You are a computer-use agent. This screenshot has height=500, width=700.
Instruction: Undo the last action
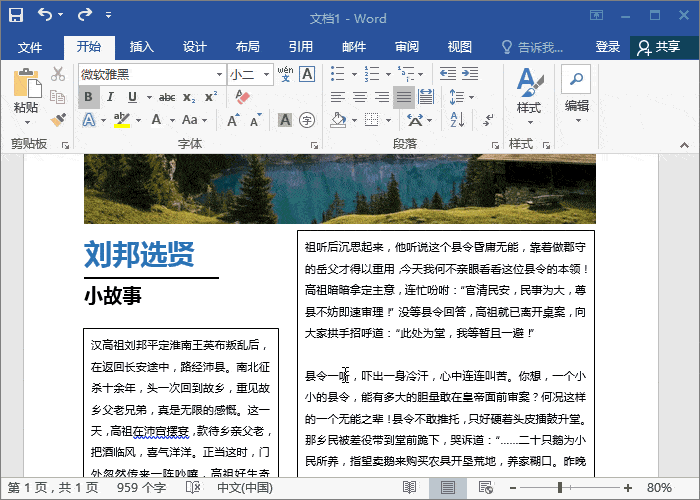tap(45, 15)
